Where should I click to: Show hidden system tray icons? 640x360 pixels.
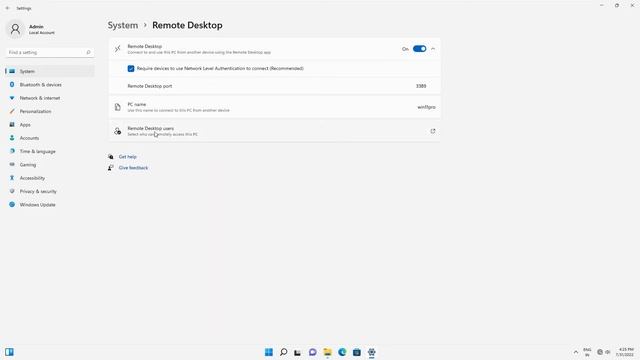pos(576,352)
